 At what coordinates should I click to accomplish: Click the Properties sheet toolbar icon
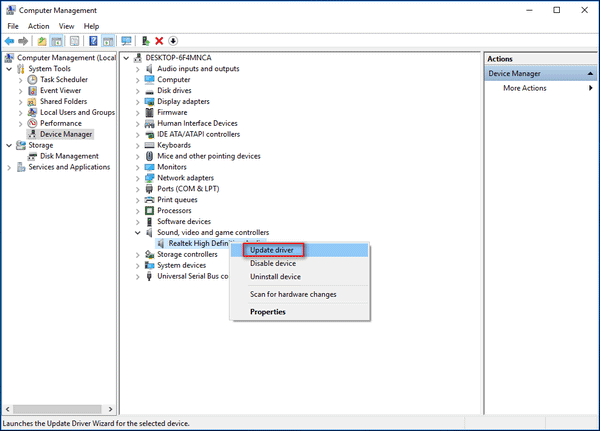(76, 41)
